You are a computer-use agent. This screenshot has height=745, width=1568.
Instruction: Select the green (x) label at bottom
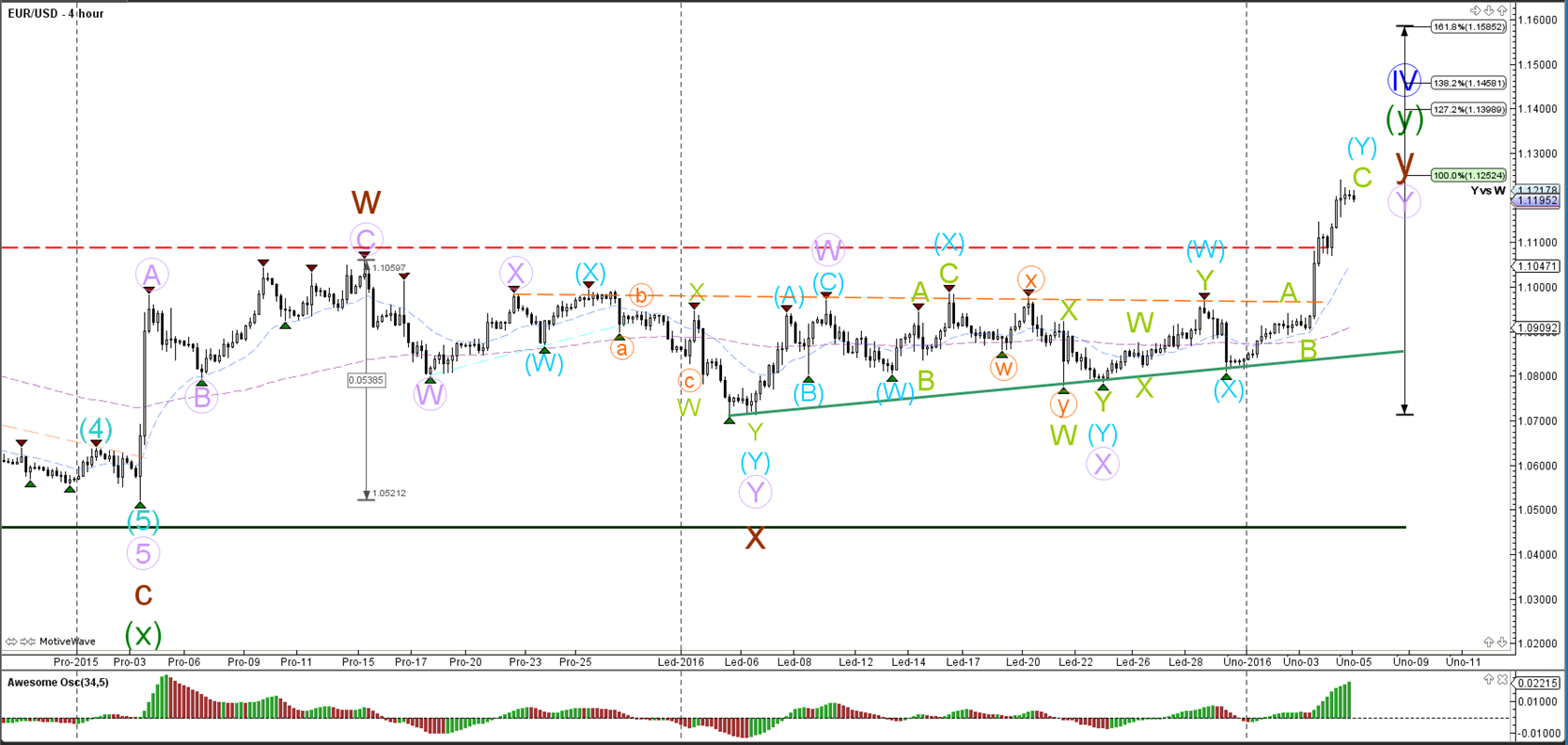[x=143, y=635]
